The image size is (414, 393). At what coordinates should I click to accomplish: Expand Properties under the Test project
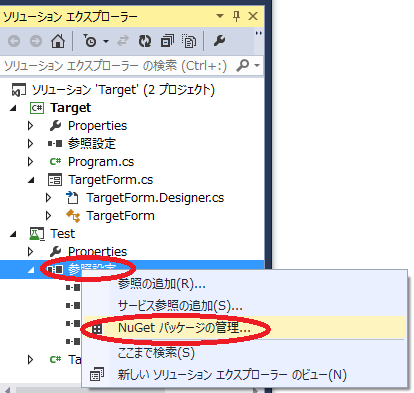31,252
